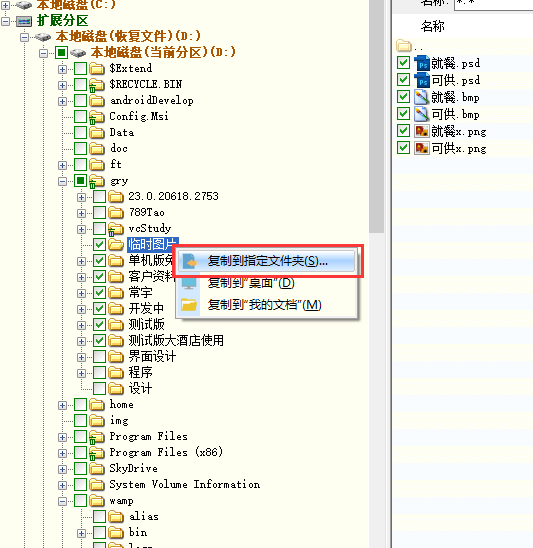
Task: Collapse the gry folder node
Action: click(x=63, y=181)
